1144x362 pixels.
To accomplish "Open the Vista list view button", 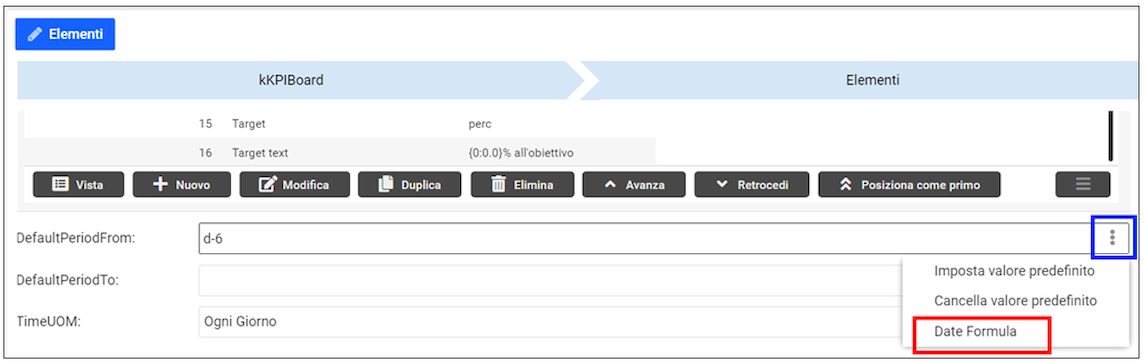I will point(78,185).
